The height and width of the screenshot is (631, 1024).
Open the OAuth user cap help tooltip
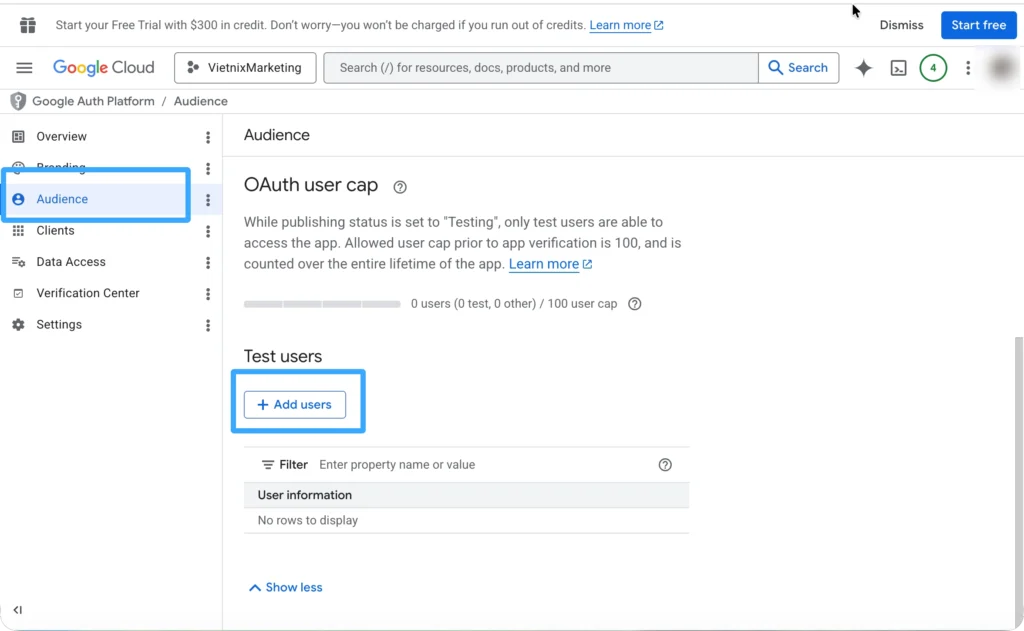[399, 187]
